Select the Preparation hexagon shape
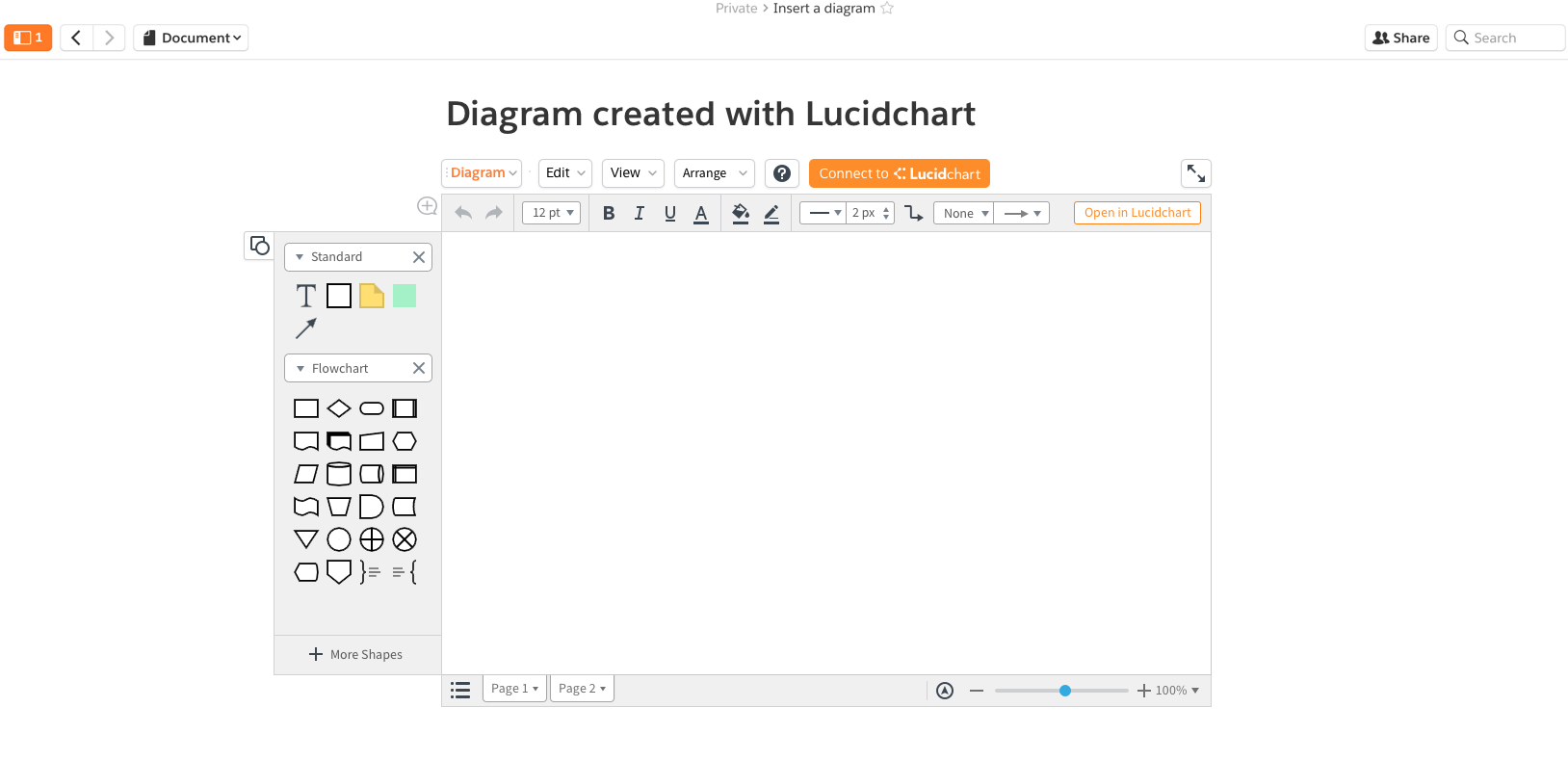The image size is (1568, 760). pos(405,441)
